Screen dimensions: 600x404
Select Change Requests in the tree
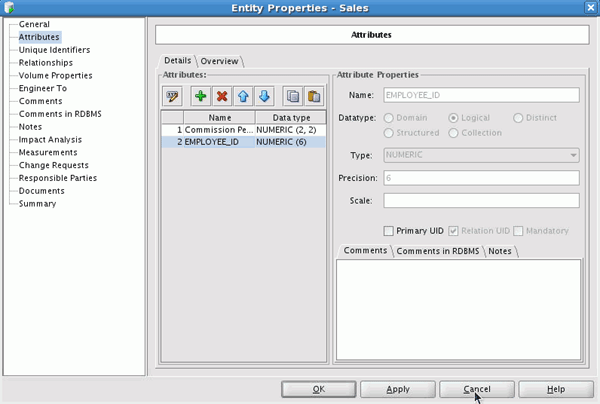pyautogui.click(x=54, y=165)
